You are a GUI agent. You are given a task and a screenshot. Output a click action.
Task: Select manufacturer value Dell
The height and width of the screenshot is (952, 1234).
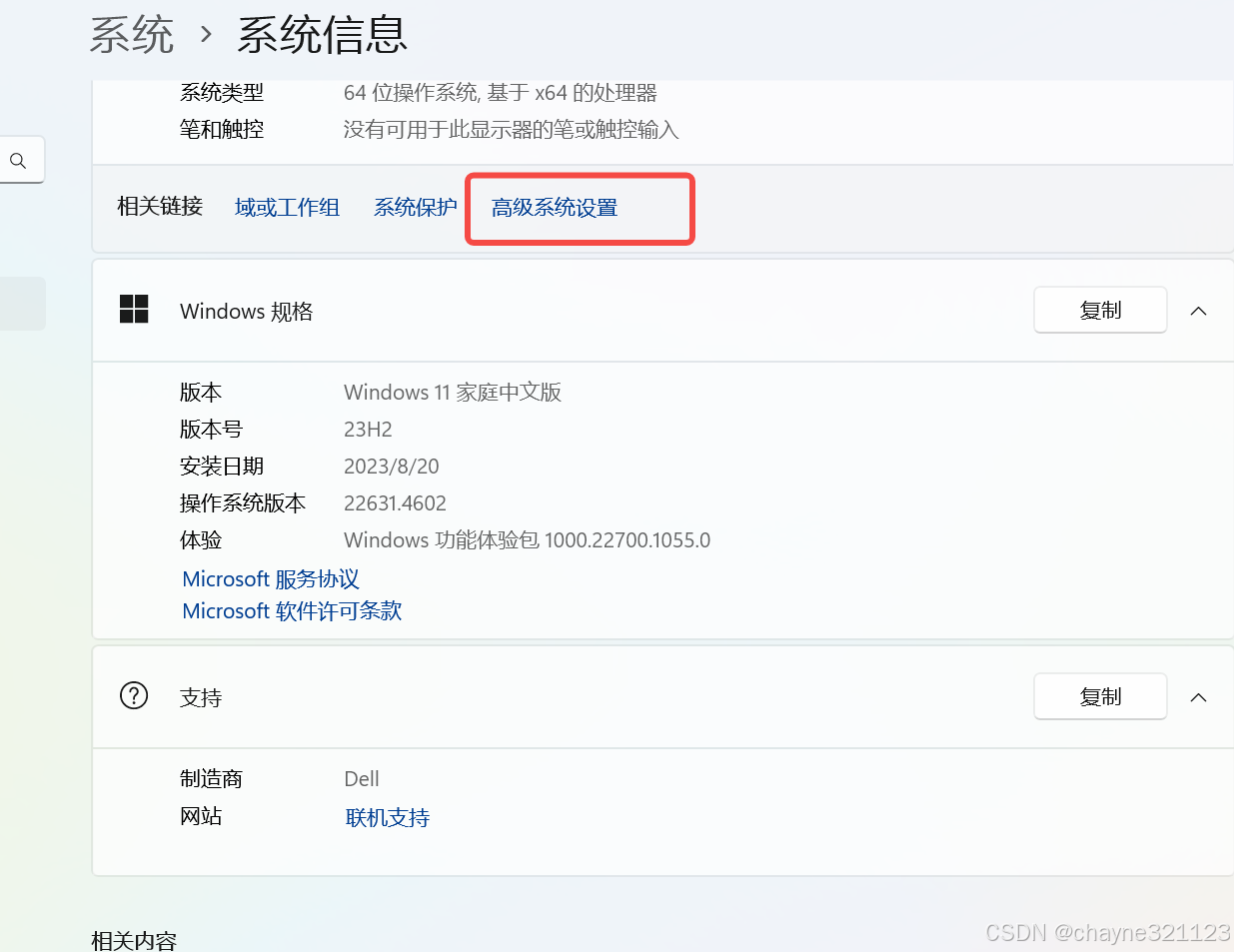[x=362, y=779]
